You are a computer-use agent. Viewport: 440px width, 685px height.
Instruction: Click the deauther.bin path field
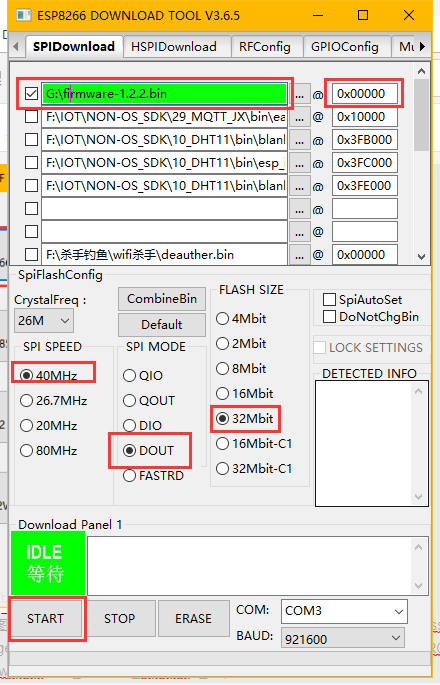pos(164,255)
